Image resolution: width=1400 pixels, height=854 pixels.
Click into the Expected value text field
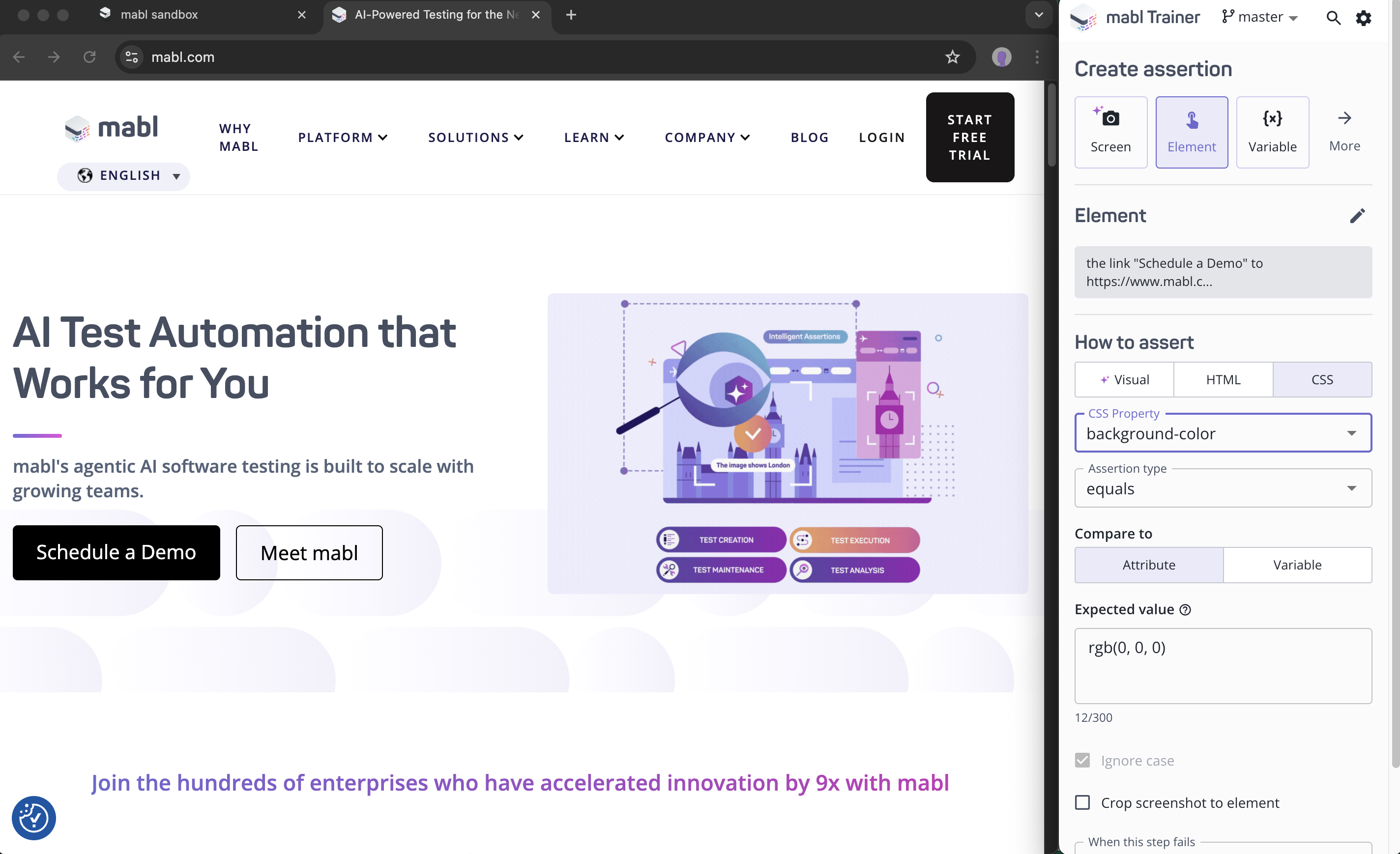pos(1223,665)
